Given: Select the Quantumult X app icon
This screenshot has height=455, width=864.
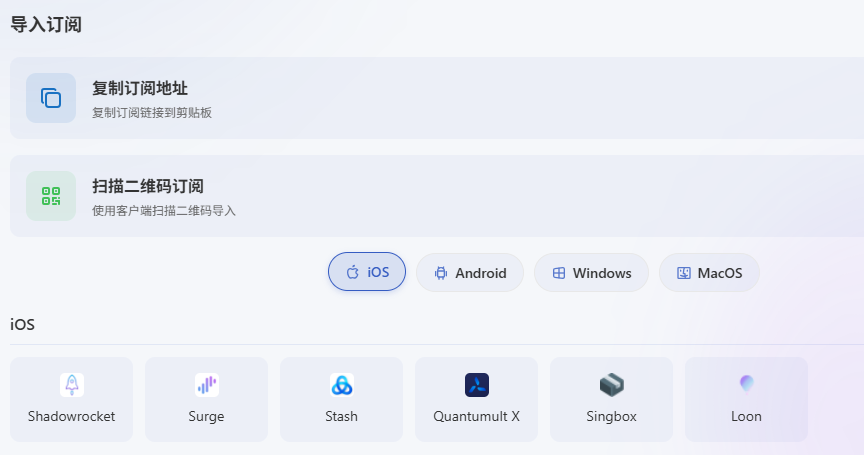Looking at the screenshot, I should click(477, 384).
